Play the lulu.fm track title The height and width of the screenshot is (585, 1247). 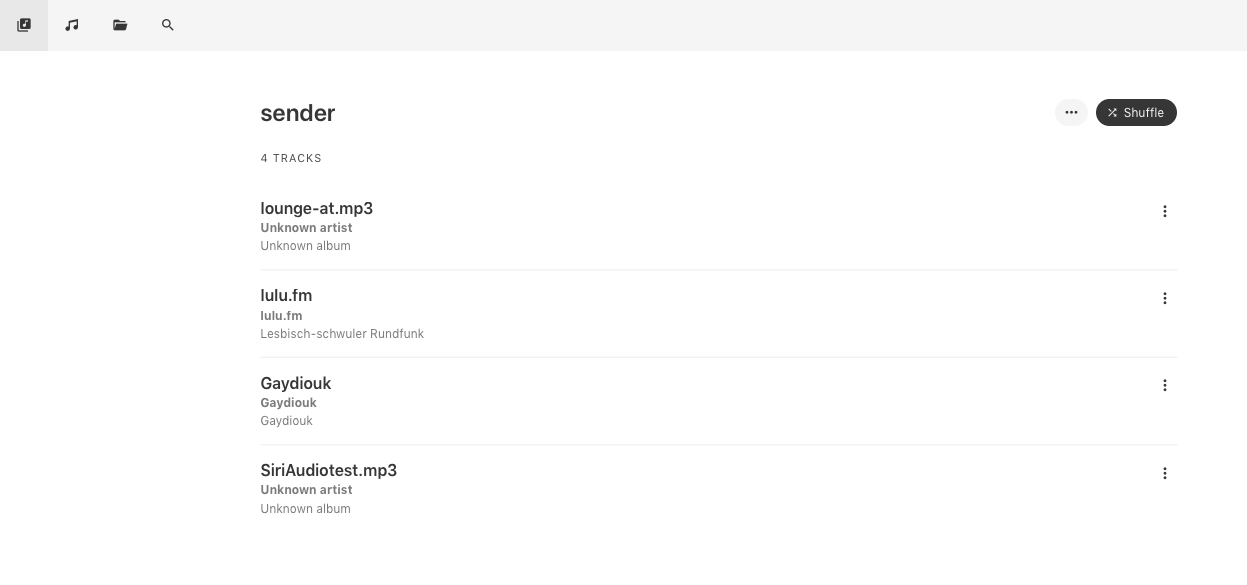[286, 295]
